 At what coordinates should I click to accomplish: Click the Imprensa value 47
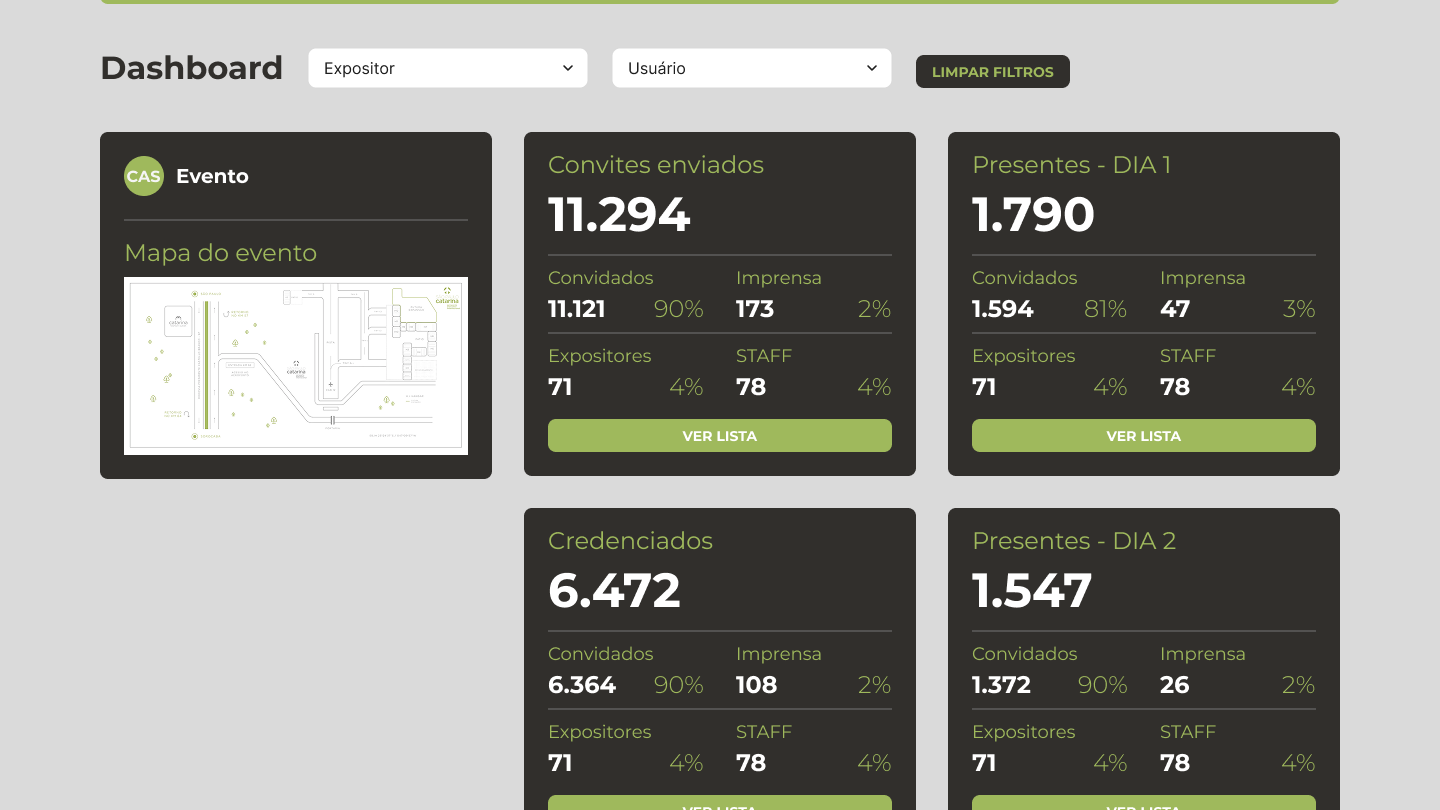[x=1175, y=309]
